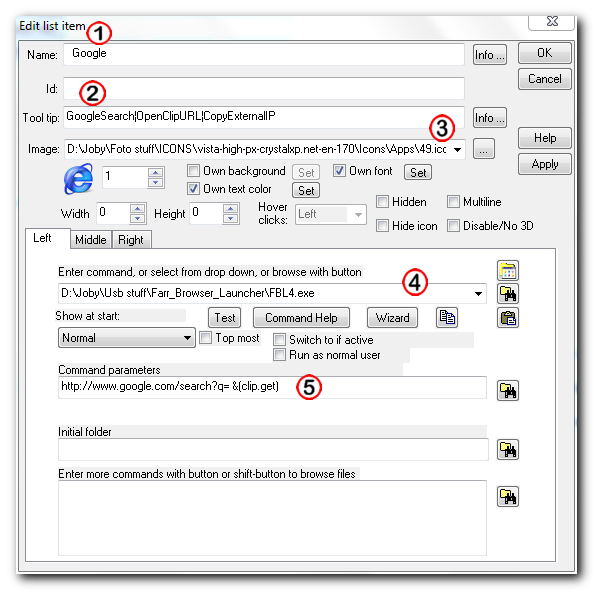The image size is (594, 591).
Task: Click Set button for Own font
Action: click(x=418, y=172)
